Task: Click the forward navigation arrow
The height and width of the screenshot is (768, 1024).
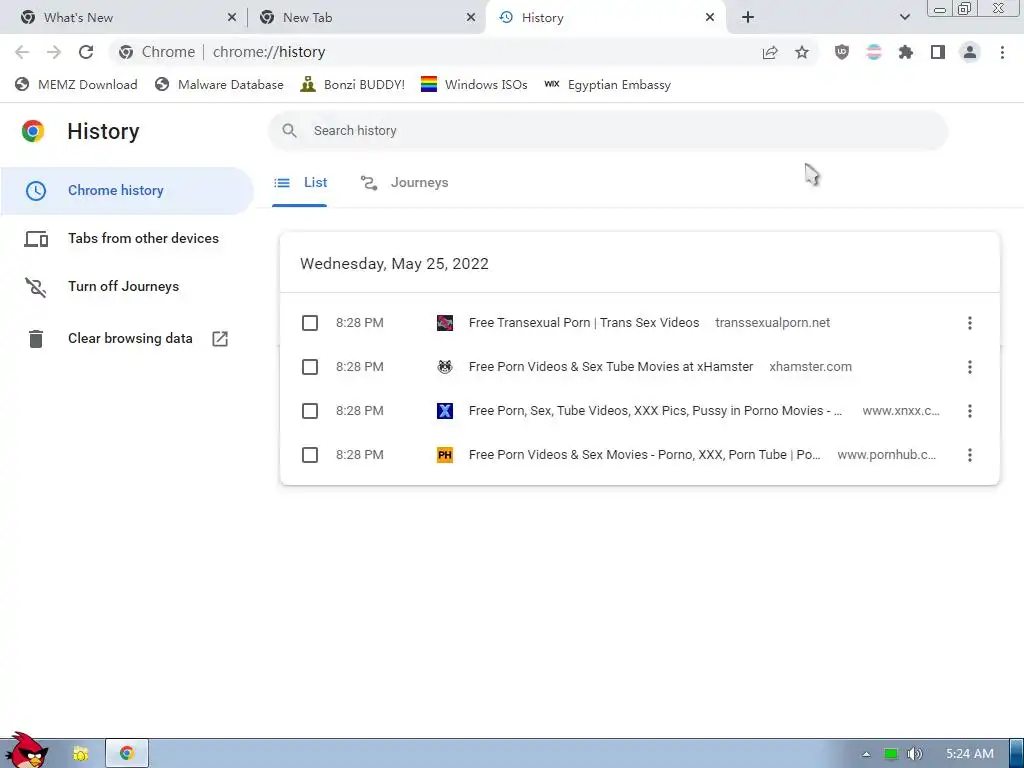Action: click(54, 52)
